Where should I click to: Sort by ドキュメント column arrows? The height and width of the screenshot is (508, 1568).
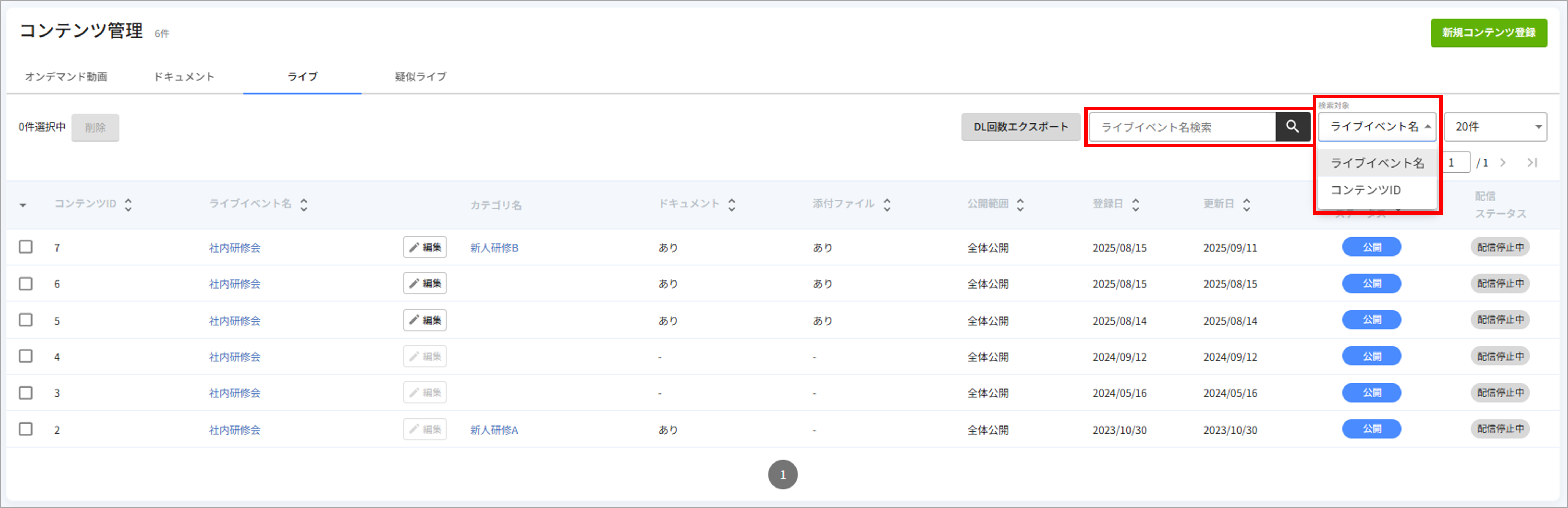pos(732,205)
